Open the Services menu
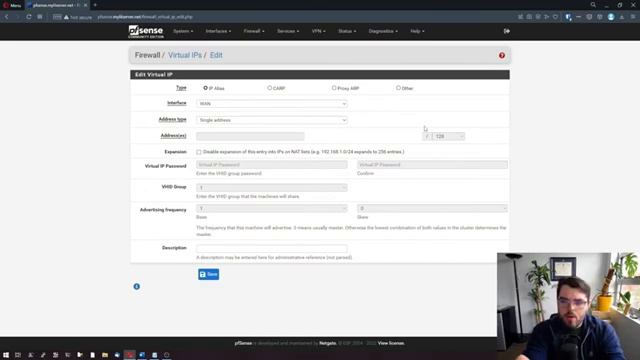 288,31
